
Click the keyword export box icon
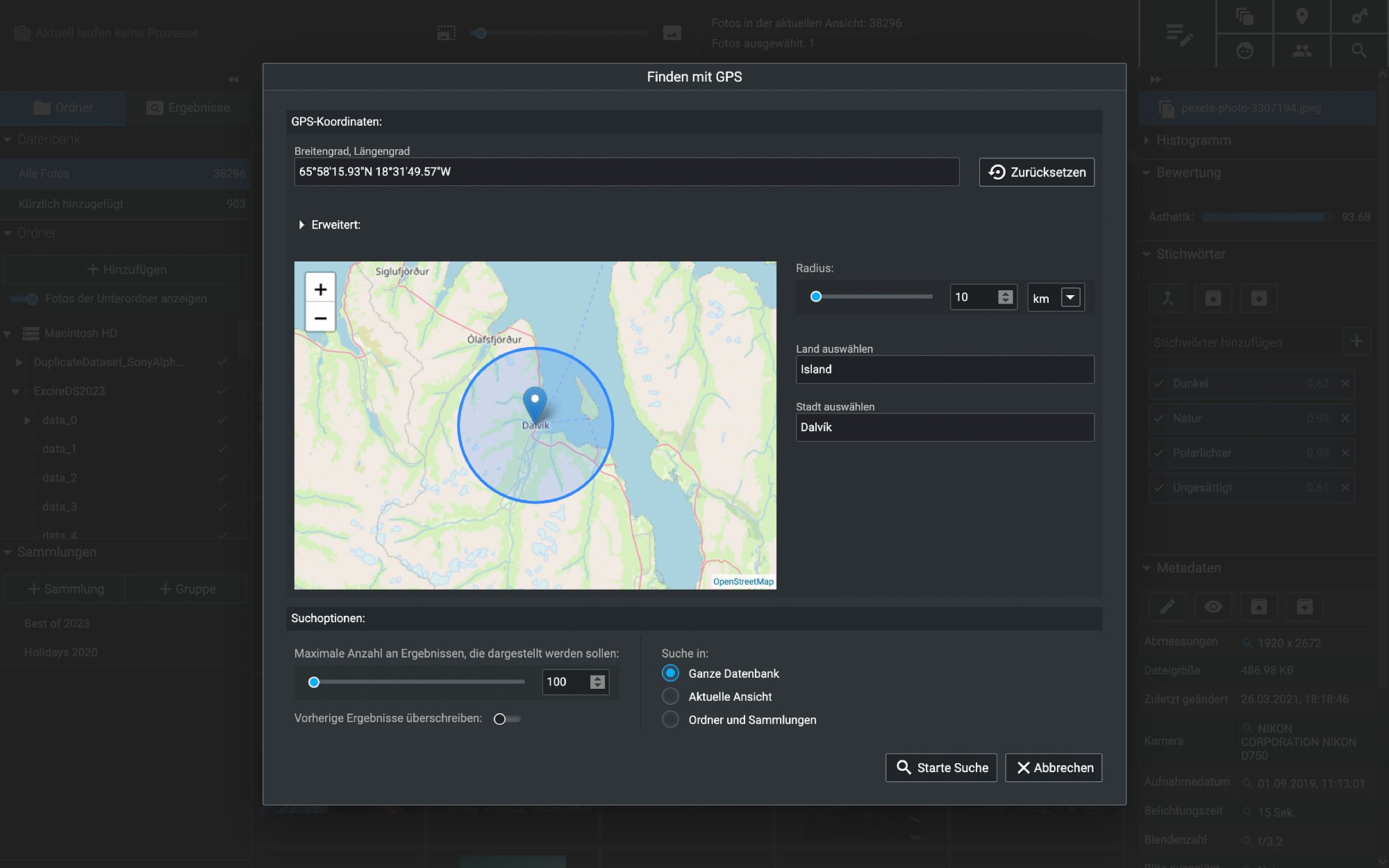[x=1213, y=299]
